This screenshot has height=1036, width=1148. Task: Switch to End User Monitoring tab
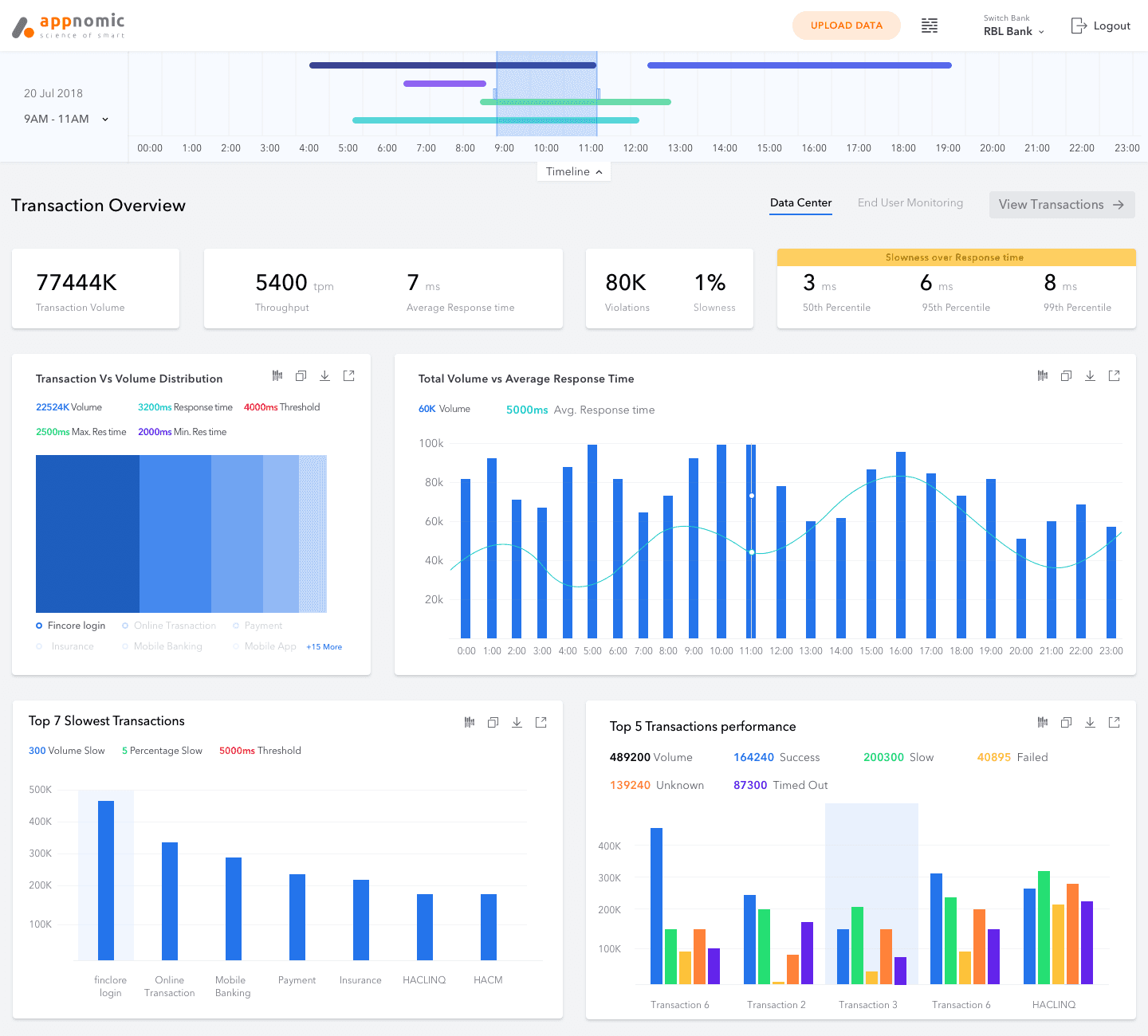[910, 202]
